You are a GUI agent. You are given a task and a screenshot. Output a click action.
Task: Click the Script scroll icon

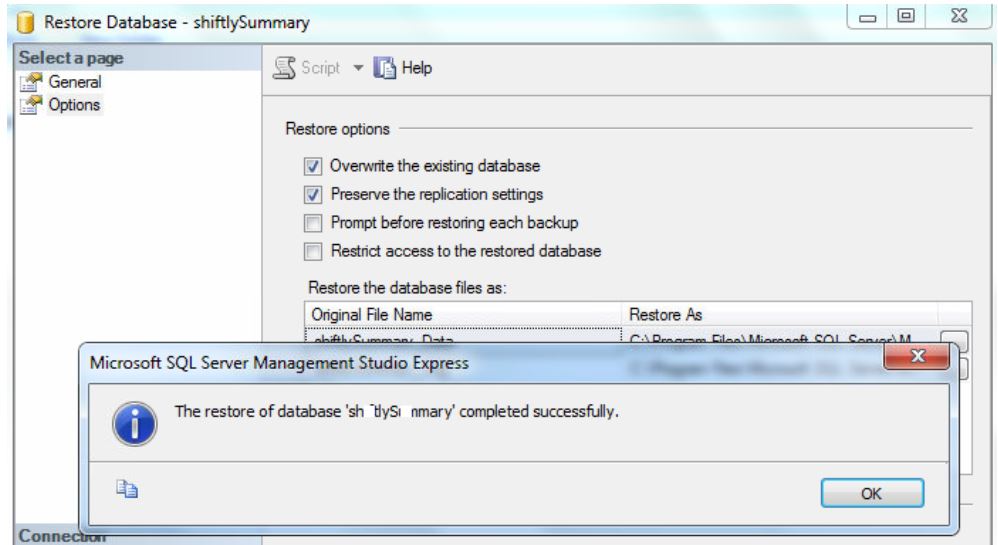click(x=284, y=67)
